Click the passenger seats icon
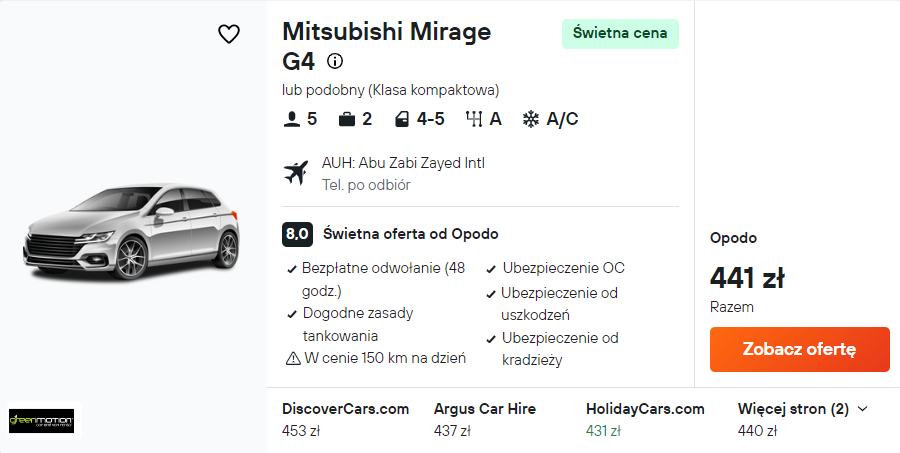Viewport: 900px width, 453px height. tap(292, 119)
